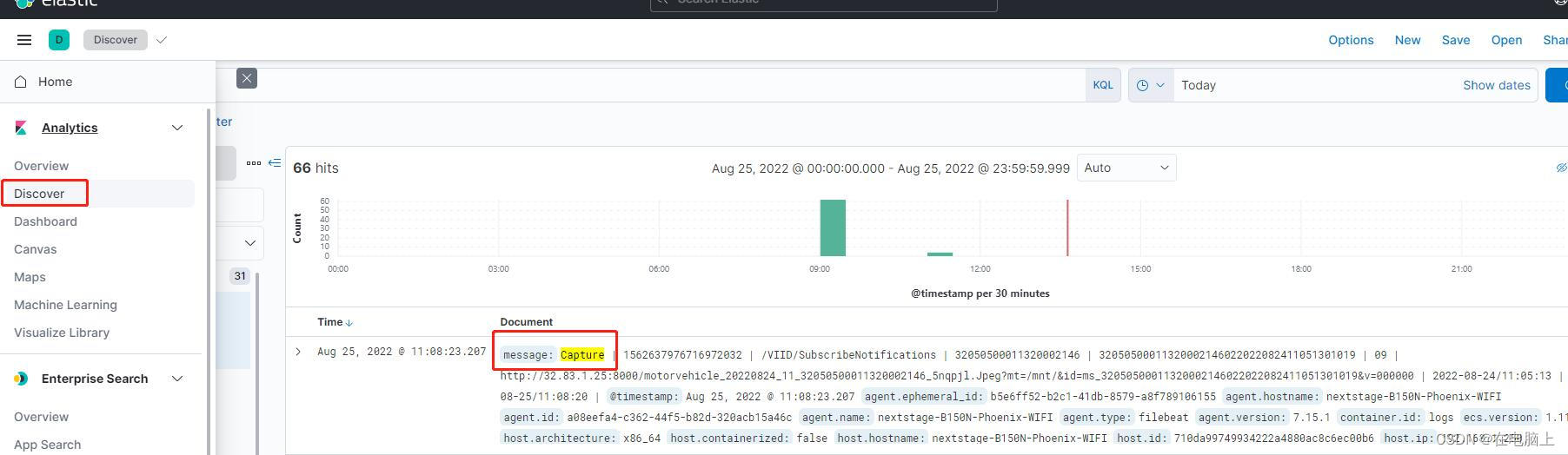Open Dashboard in Analytics menu
Image resolution: width=1568 pixels, height=455 pixels.
coord(45,221)
